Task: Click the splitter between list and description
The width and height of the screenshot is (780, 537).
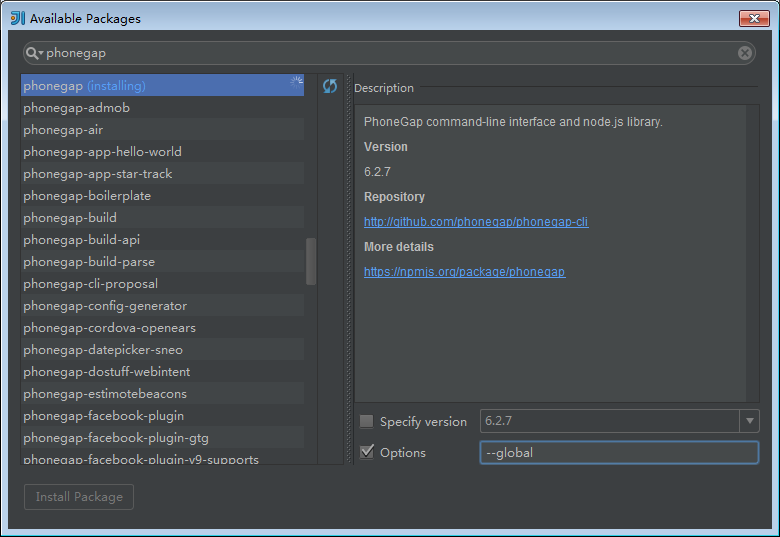Action: click(349, 269)
